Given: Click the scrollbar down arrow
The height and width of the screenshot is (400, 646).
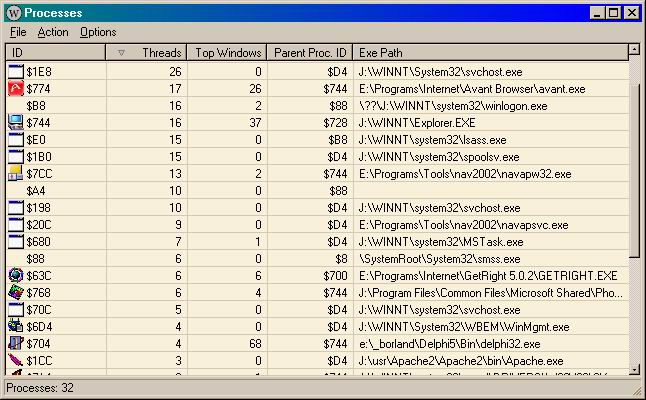Looking at the screenshot, I should tap(634, 369).
